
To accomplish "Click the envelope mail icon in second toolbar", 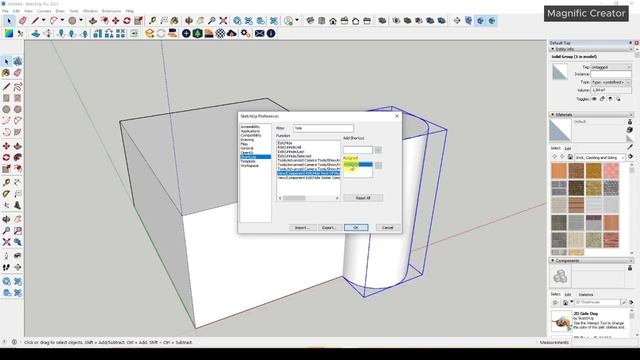I will coord(260,33).
